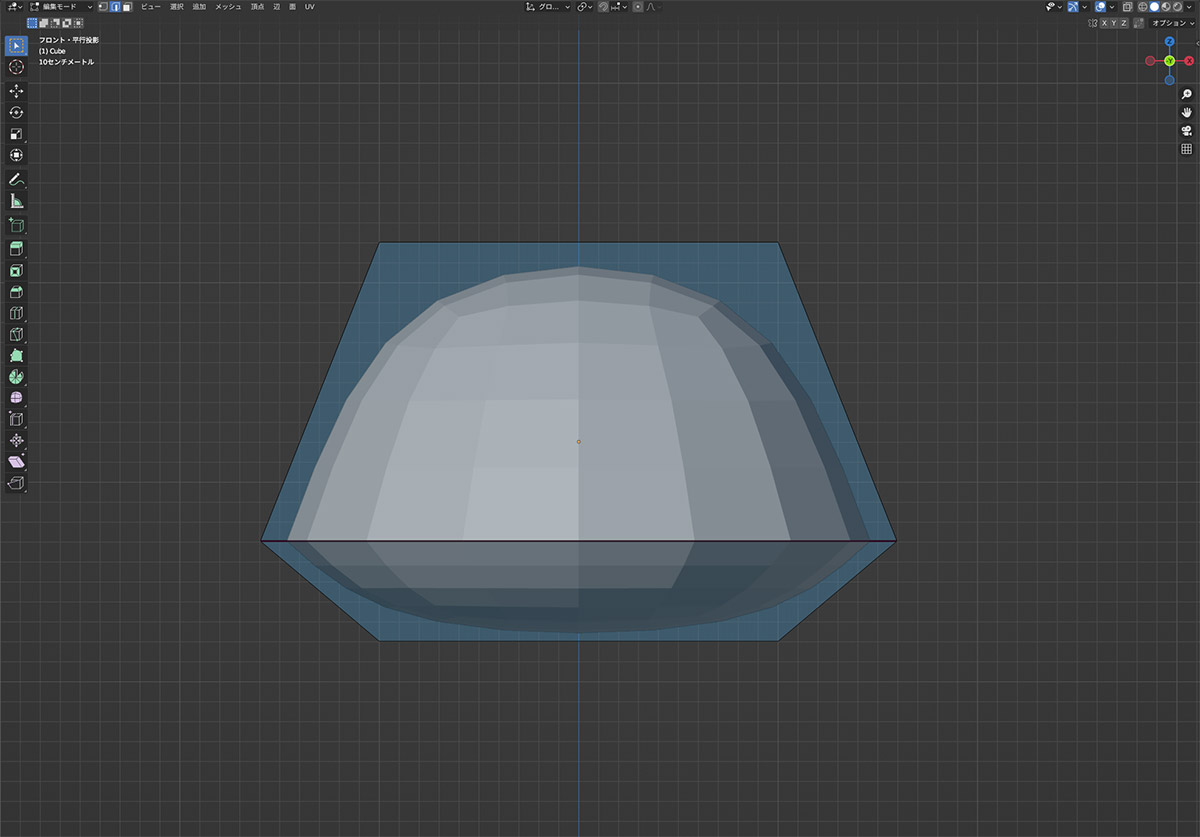Screen dimensions: 1200x837
Task: Enable vertex select mode
Action: click(x=103, y=7)
